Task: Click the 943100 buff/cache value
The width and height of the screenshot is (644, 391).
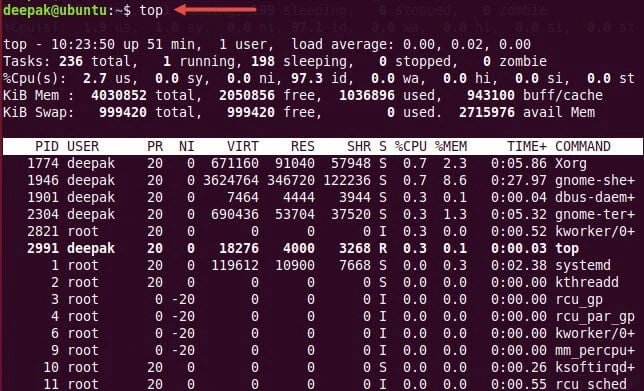Action: [491, 96]
